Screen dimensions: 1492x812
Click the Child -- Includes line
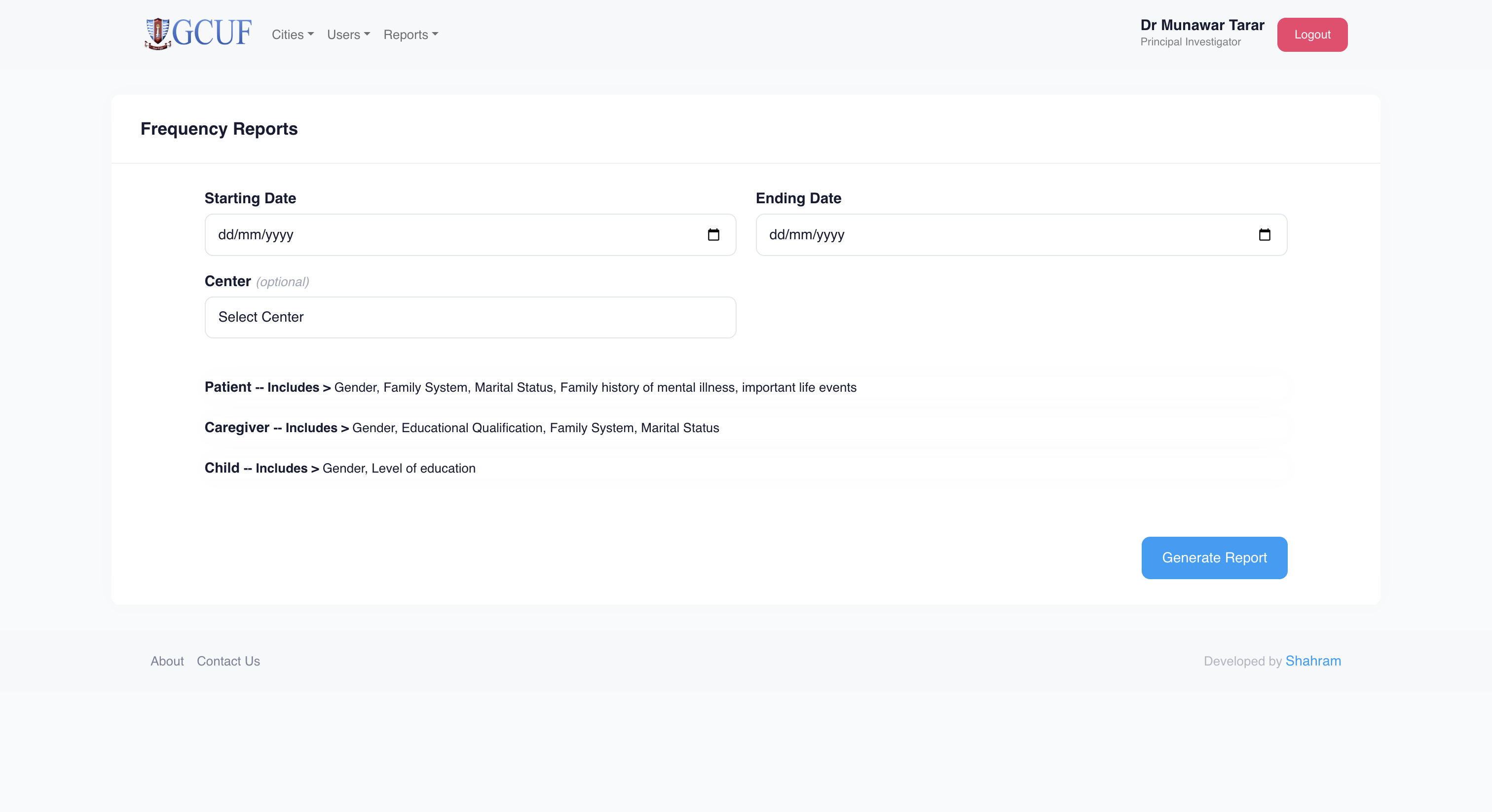(340, 468)
